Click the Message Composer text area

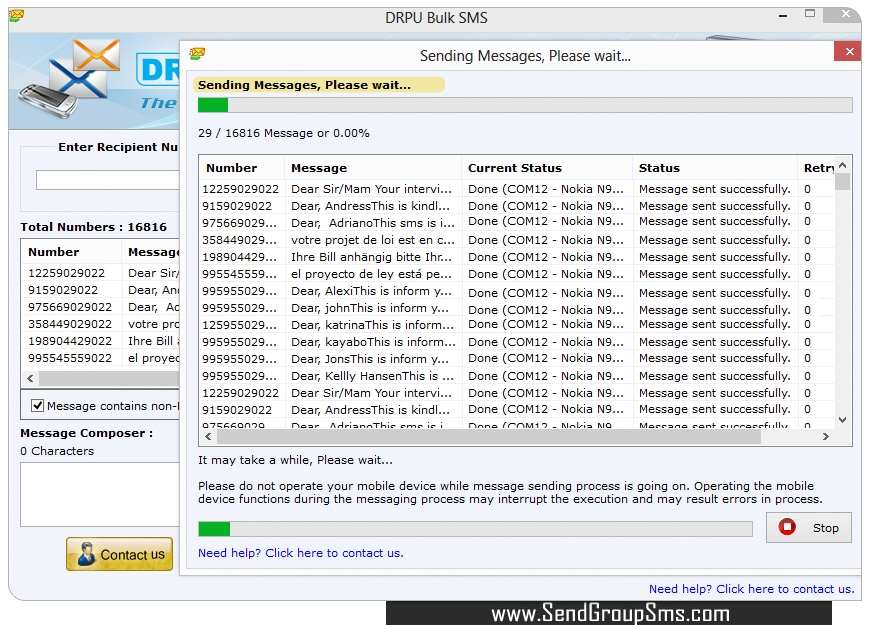tap(100, 494)
